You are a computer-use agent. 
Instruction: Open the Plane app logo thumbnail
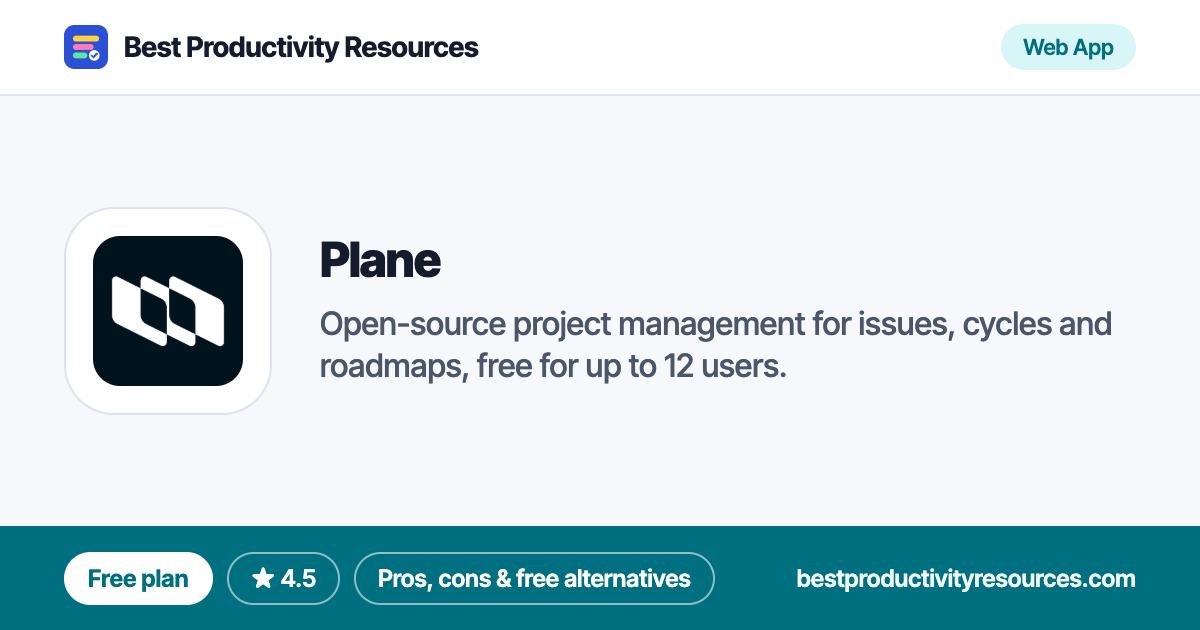pos(168,311)
